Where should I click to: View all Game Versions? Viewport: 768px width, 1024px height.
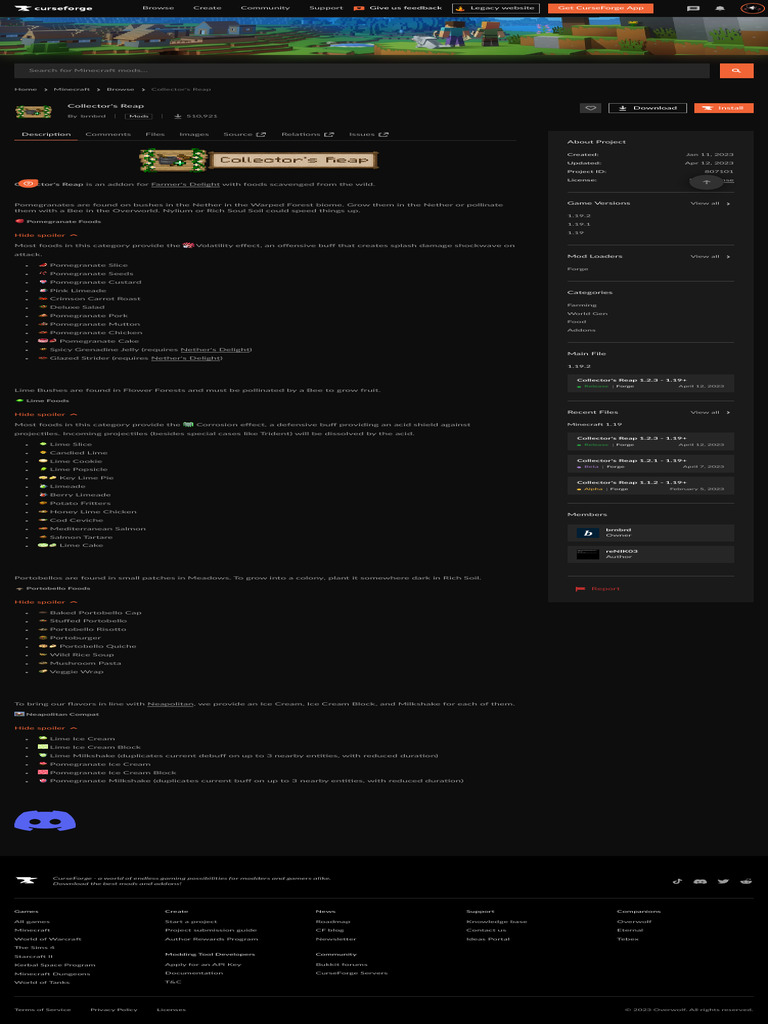point(711,203)
